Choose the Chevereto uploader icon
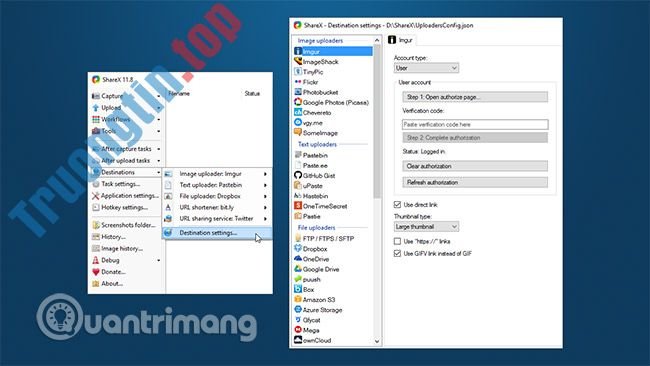Screen dimensions: 650x366 [298, 112]
